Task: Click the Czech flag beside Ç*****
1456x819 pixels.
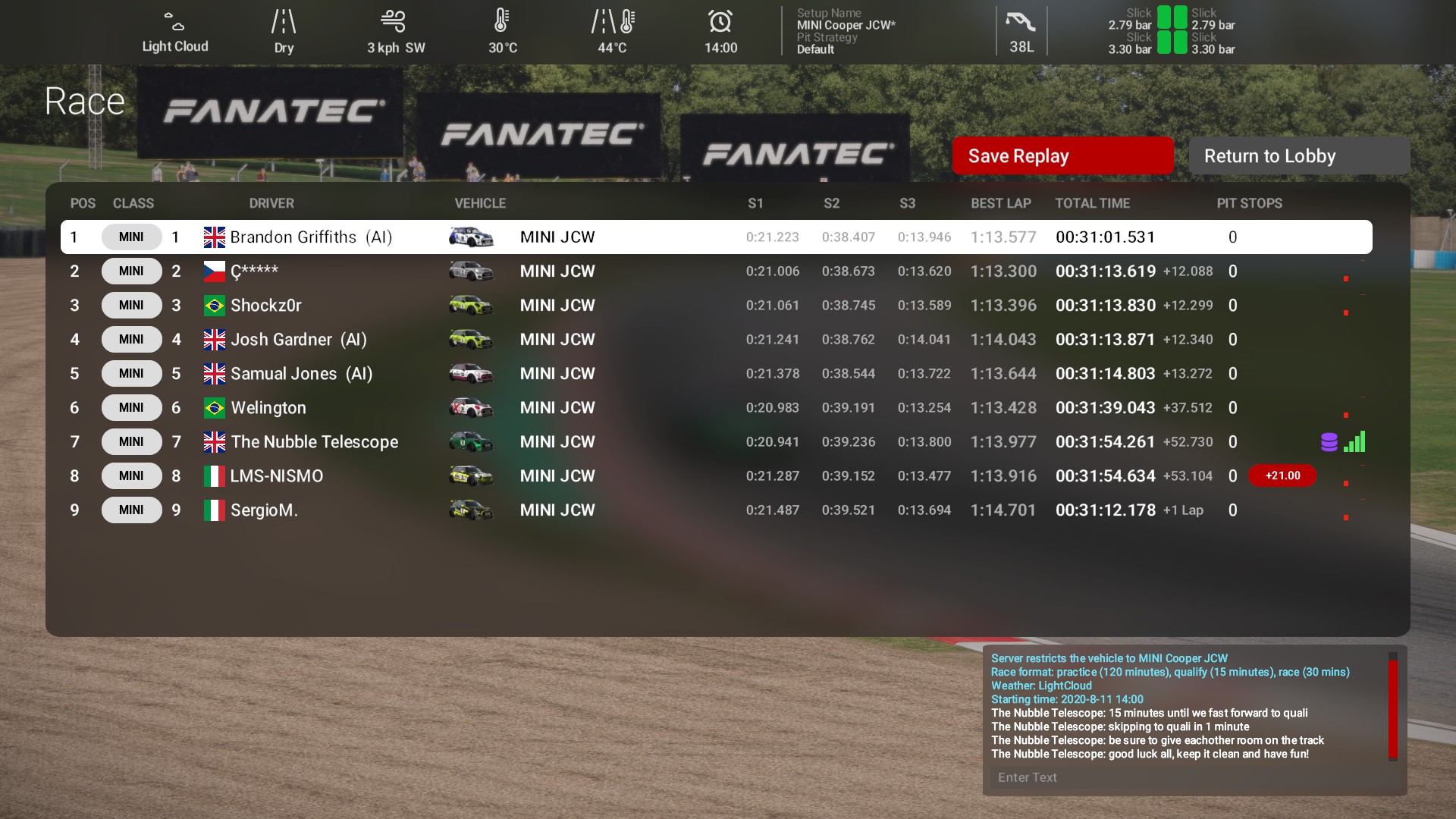Action: tap(215, 271)
